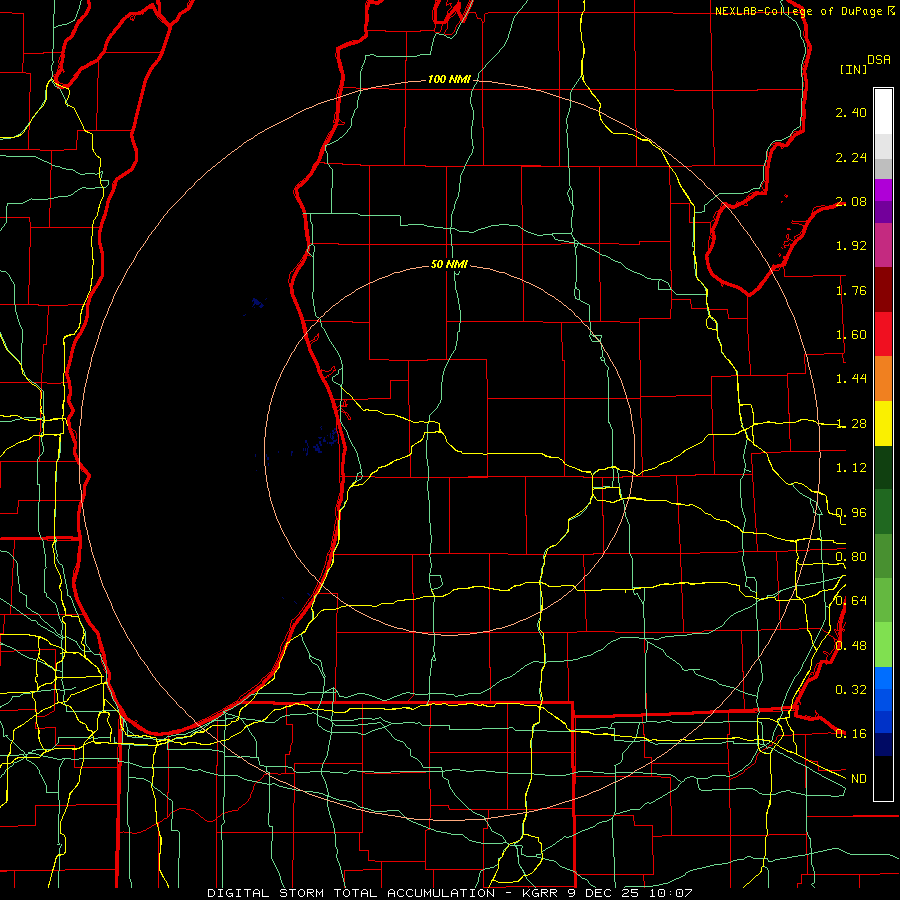
Task: Click the 0.32 scale value
Action: tap(851, 689)
